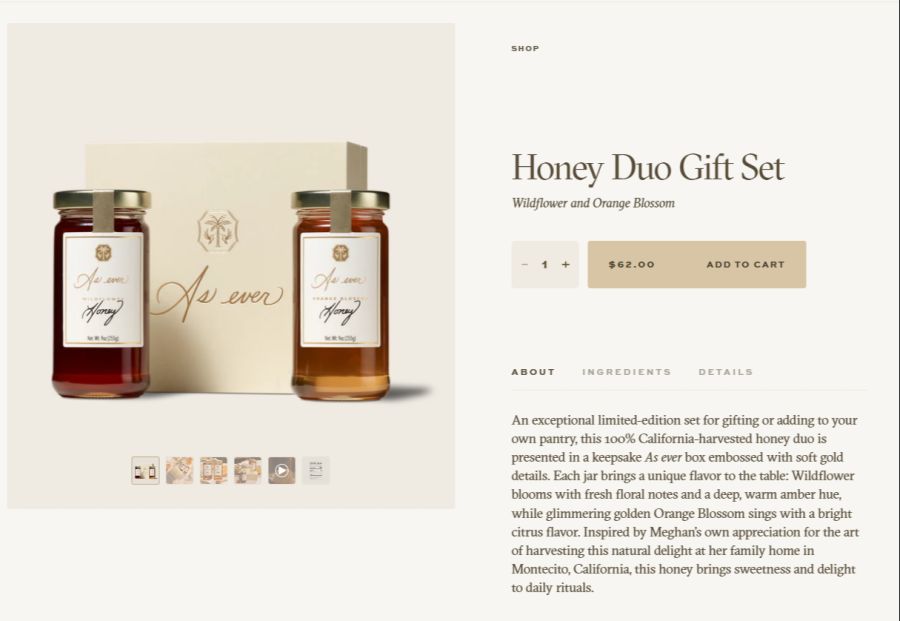
Task: Click the dark Wildflower honey jar
Action: (102, 294)
